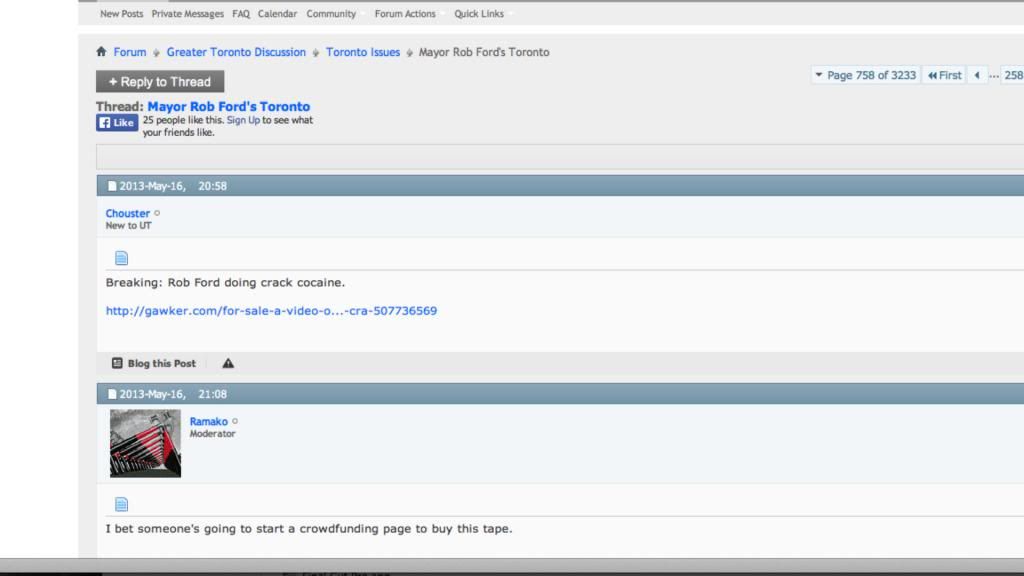Click post icon in Chouster's message
The width and height of the screenshot is (1024, 576).
(x=121, y=258)
